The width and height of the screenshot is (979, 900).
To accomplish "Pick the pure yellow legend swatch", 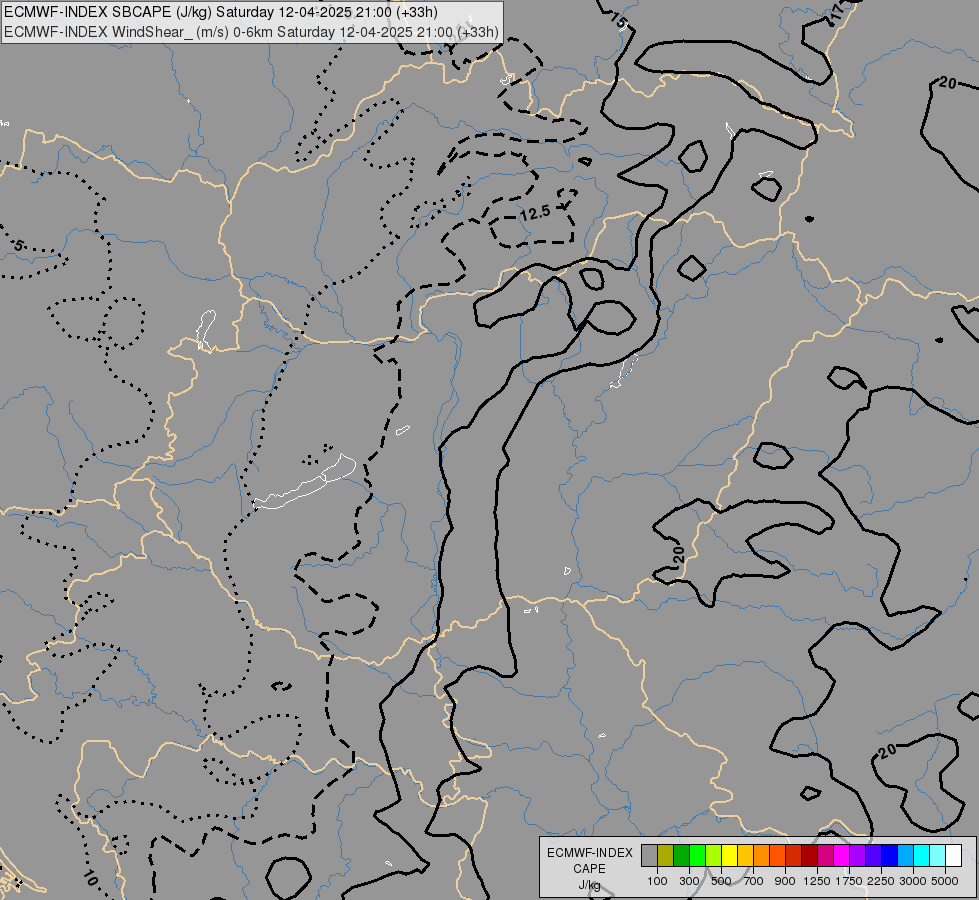I will tap(729, 855).
